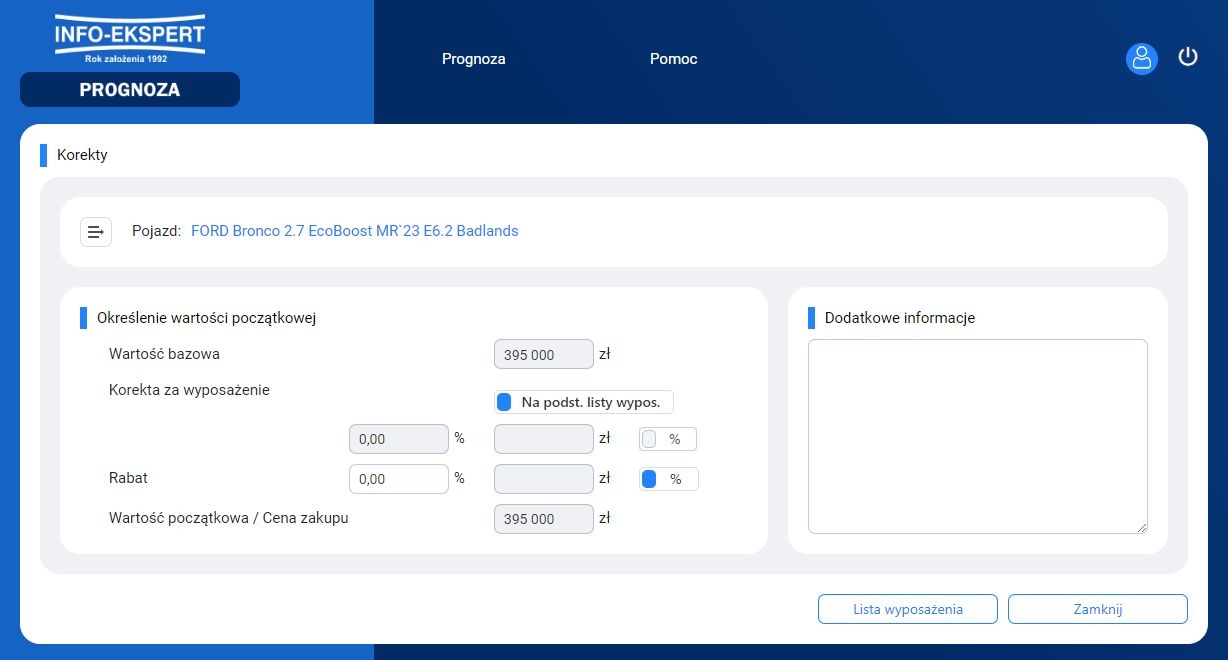Open the user profile icon
The height and width of the screenshot is (660, 1228).
click(1141, 58)
